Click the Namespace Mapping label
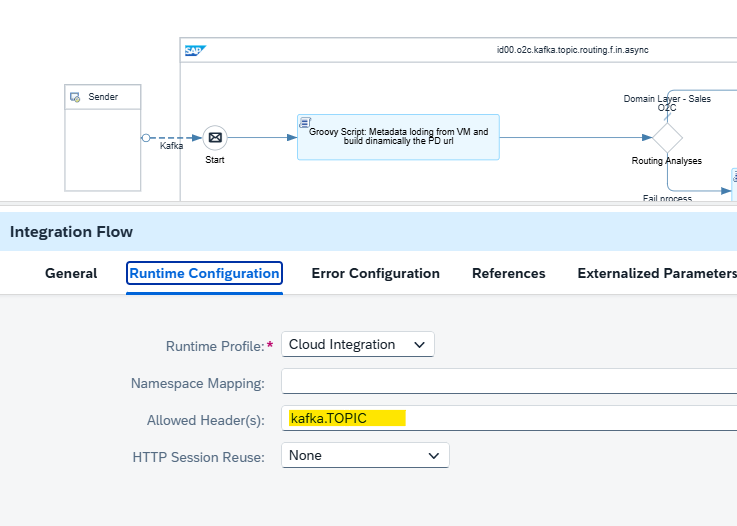 coord(198,383)
